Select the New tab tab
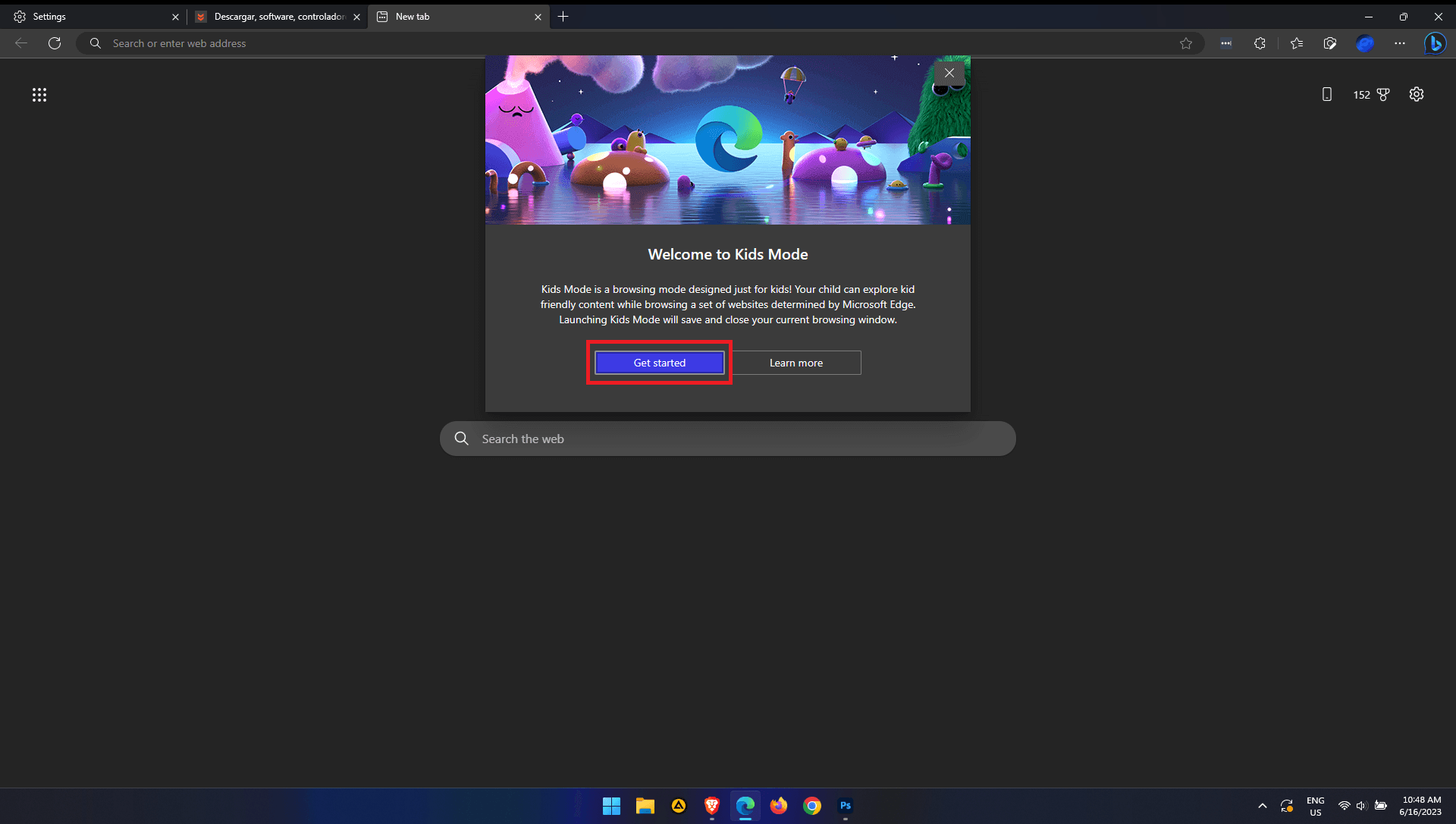This screenshot has width=1456, height=824. click(x=458, y=17)
